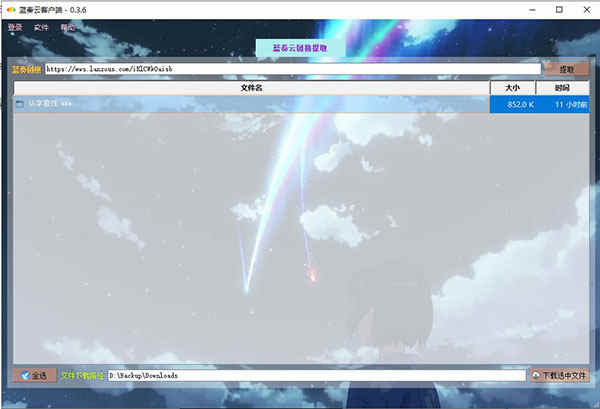Click the D:\Backup\Downloads path field
The width and height of the screenshot is (600, 409).
316,376
